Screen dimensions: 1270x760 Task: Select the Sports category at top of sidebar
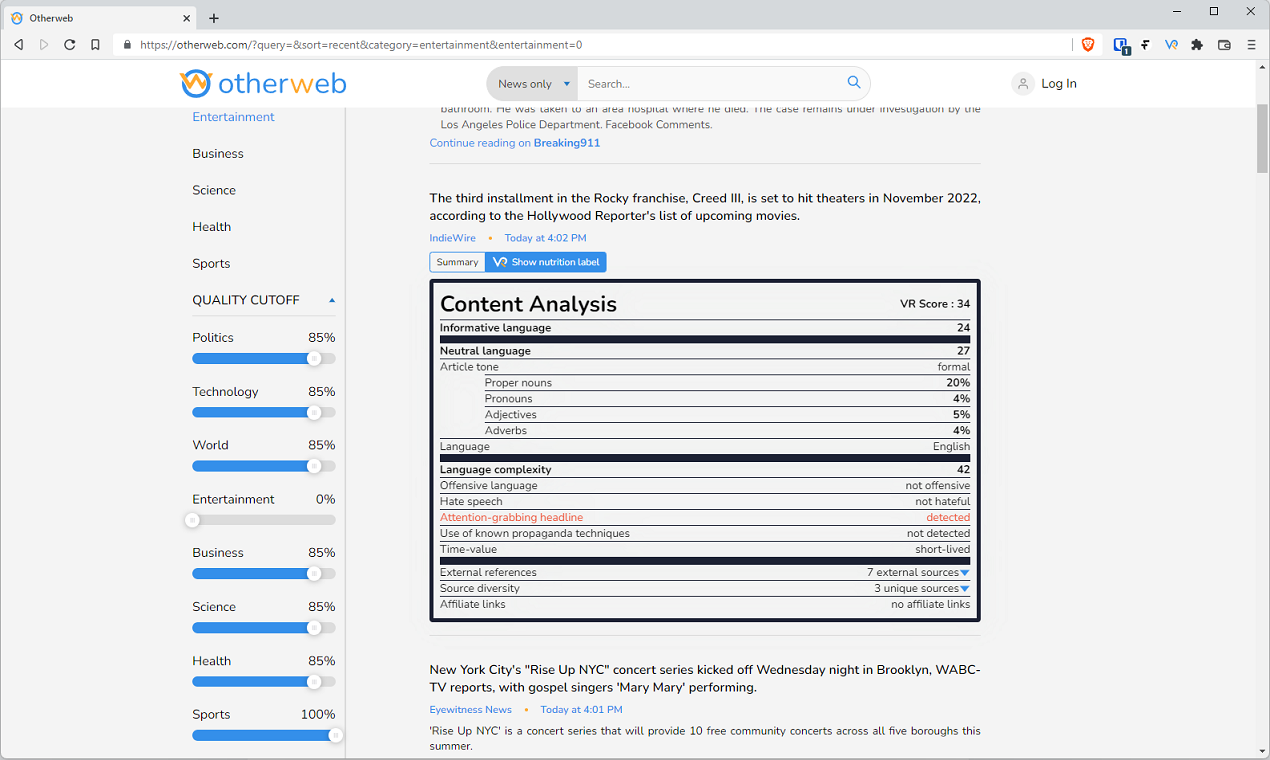click(211, 263)
